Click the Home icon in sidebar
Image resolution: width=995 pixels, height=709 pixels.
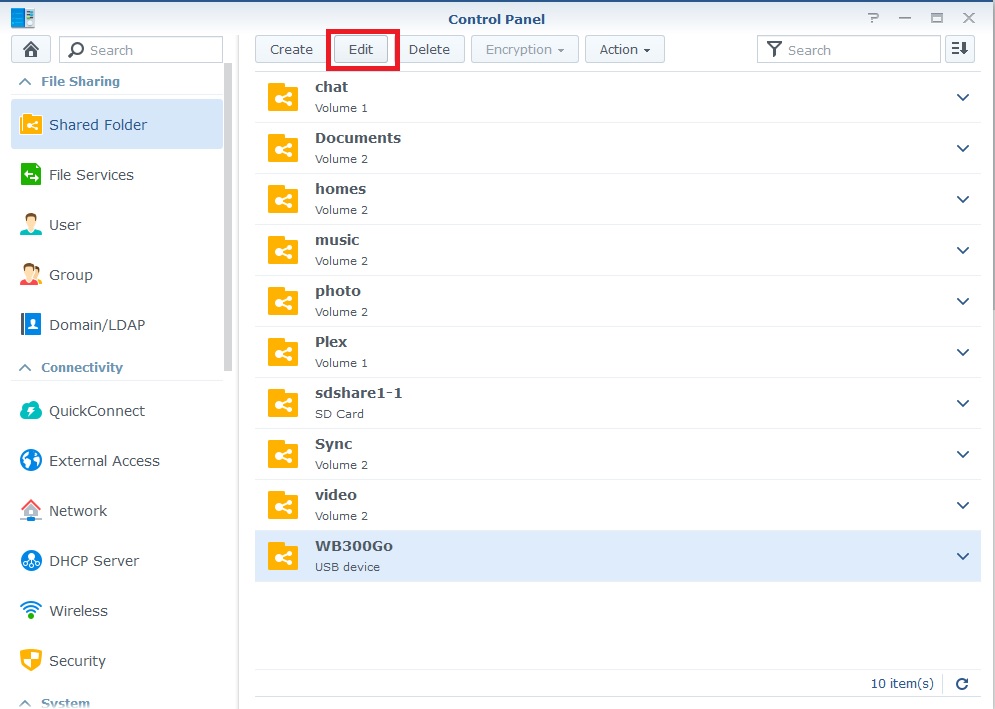[x=31, y=50]
